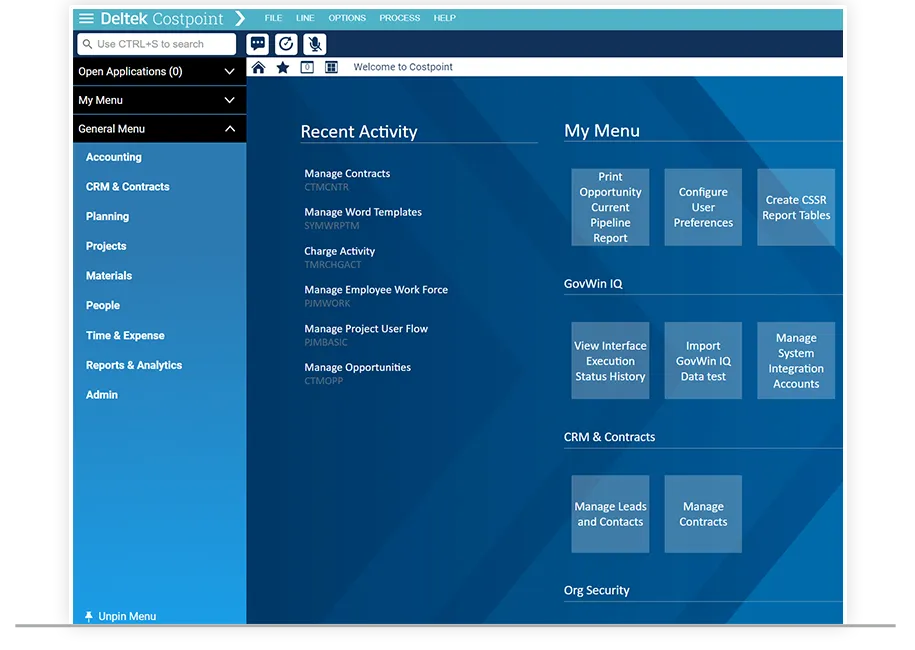Click the Configure User Preferences tile
The height and width of the screenshot is (650, 915).
(703, 207)
